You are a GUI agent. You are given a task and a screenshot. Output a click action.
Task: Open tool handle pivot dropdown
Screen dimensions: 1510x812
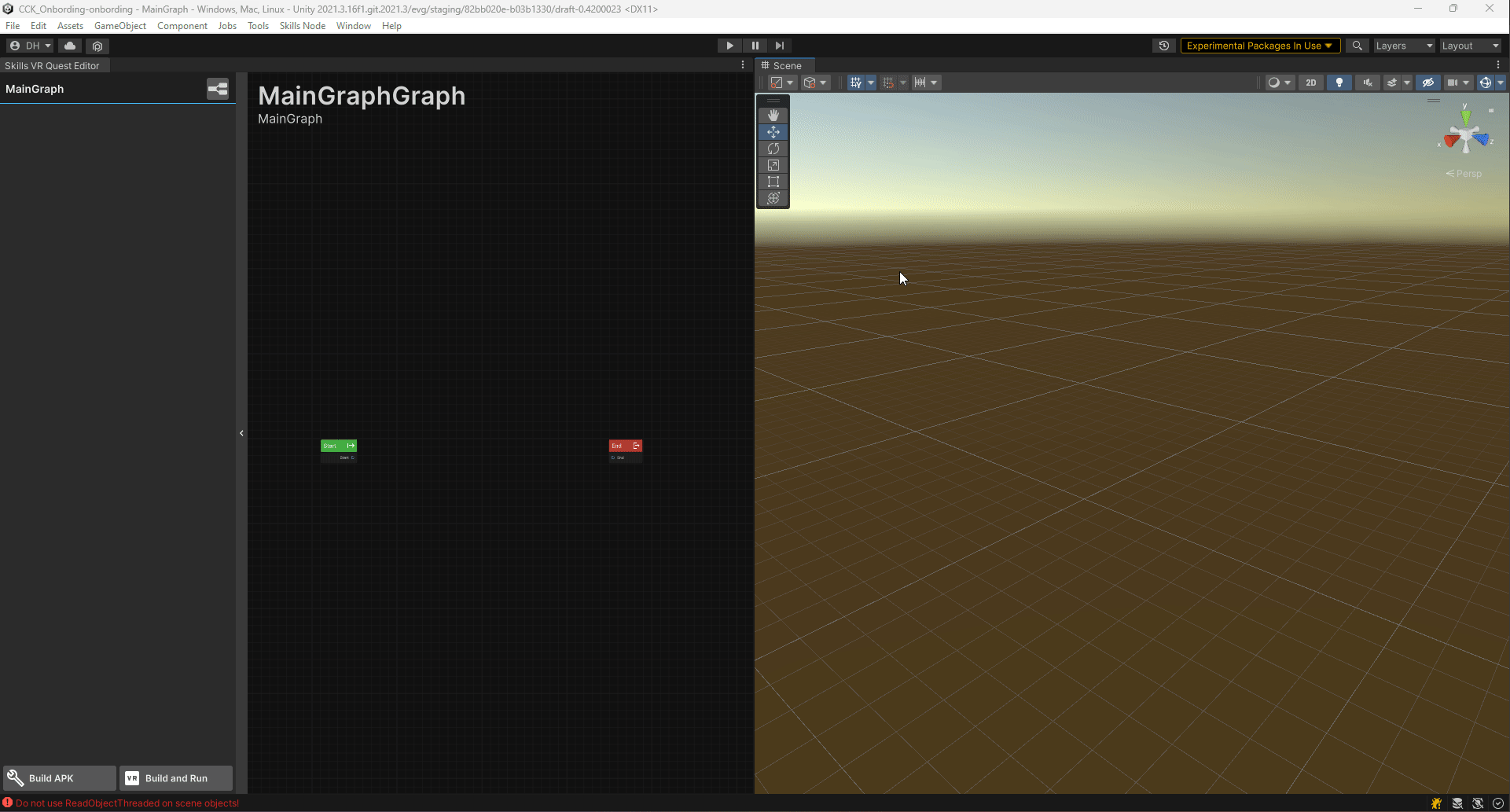click(781, 83)
